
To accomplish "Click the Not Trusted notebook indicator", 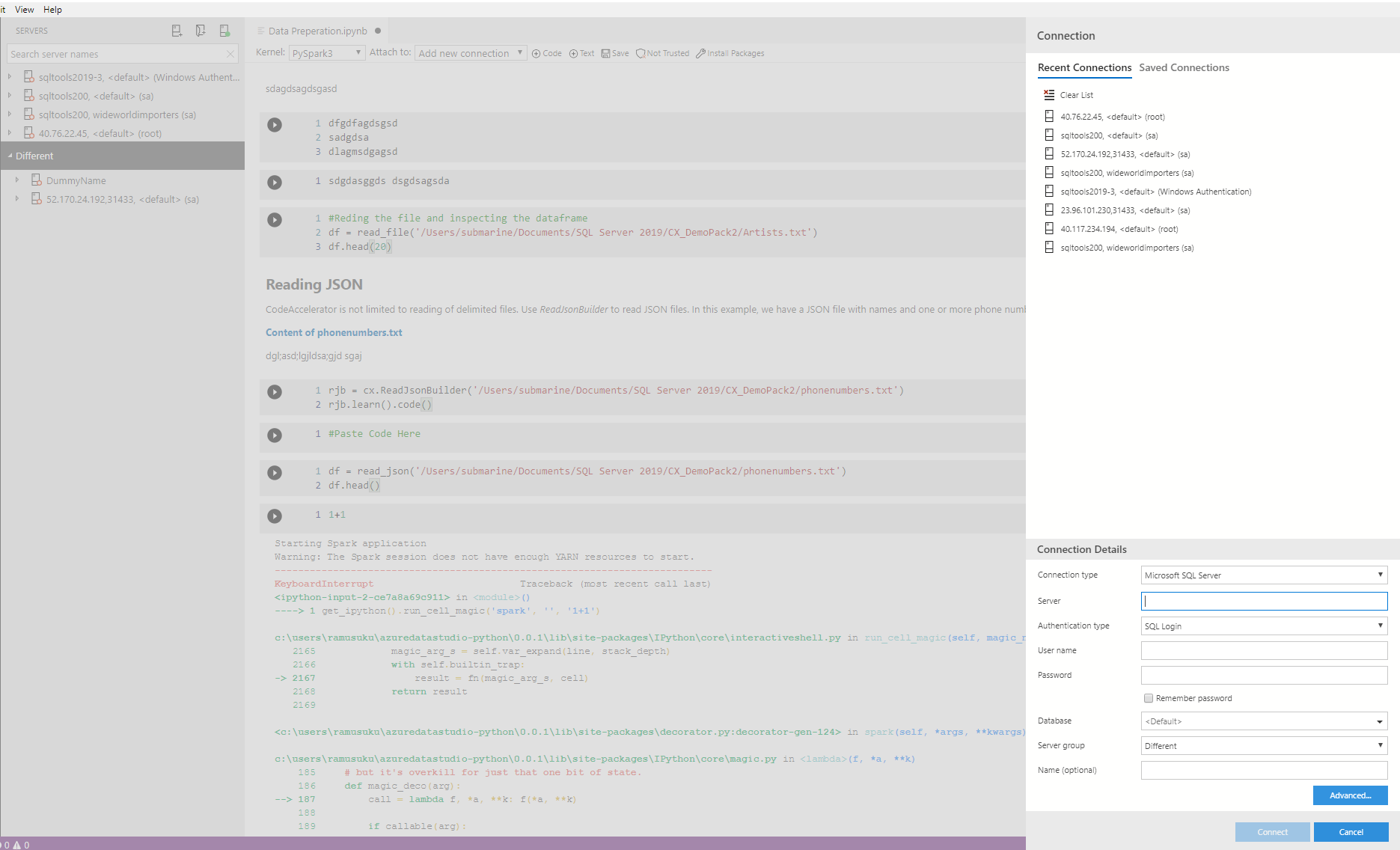I will (661, 53).
